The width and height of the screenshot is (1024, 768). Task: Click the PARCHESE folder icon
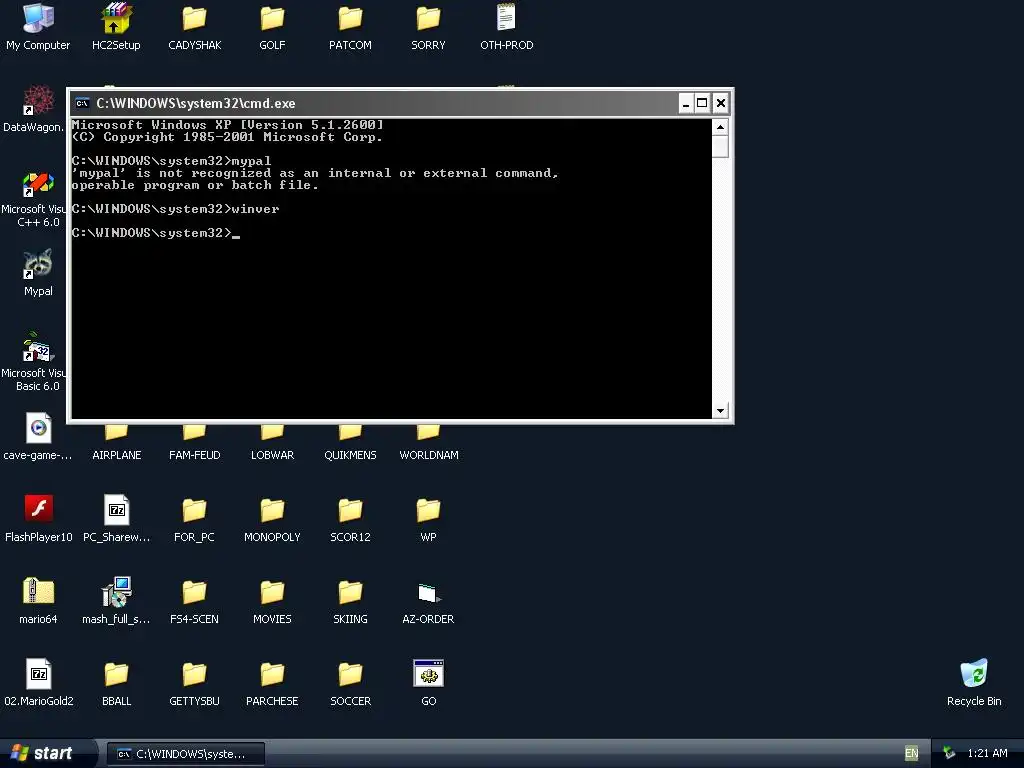(272, 675)
